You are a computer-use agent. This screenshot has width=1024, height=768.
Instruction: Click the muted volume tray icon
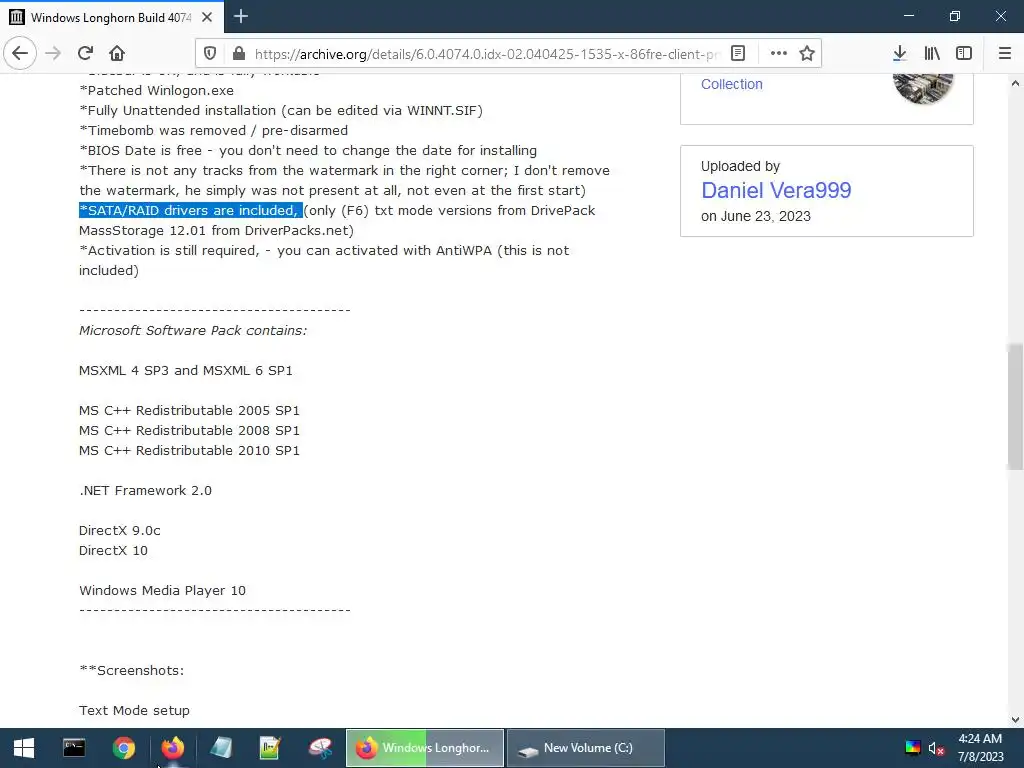click(936, 748)
